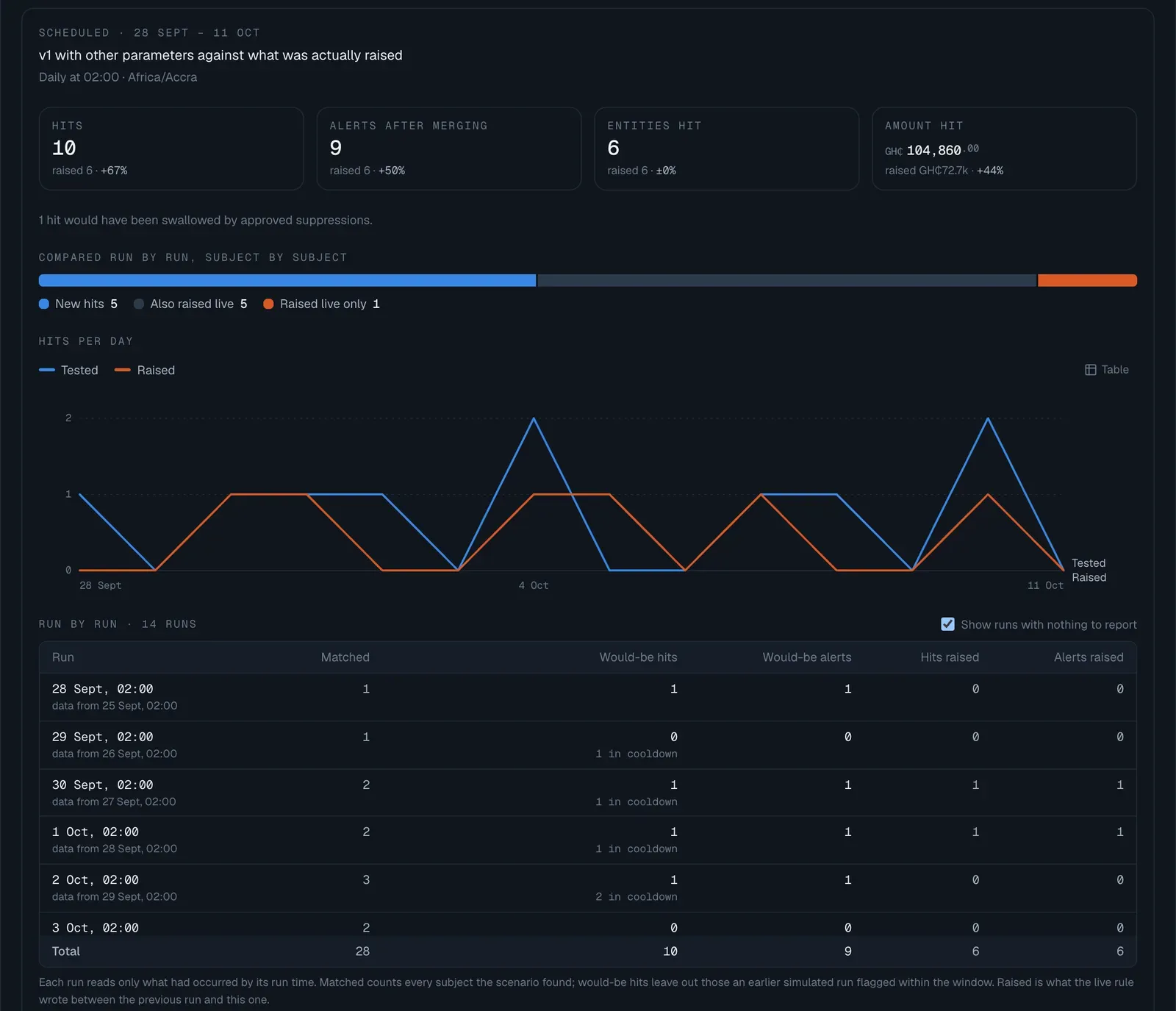Select the 29 Sept, 02:00 run row
This screenshot has height=1011, width=1176.
588,745
